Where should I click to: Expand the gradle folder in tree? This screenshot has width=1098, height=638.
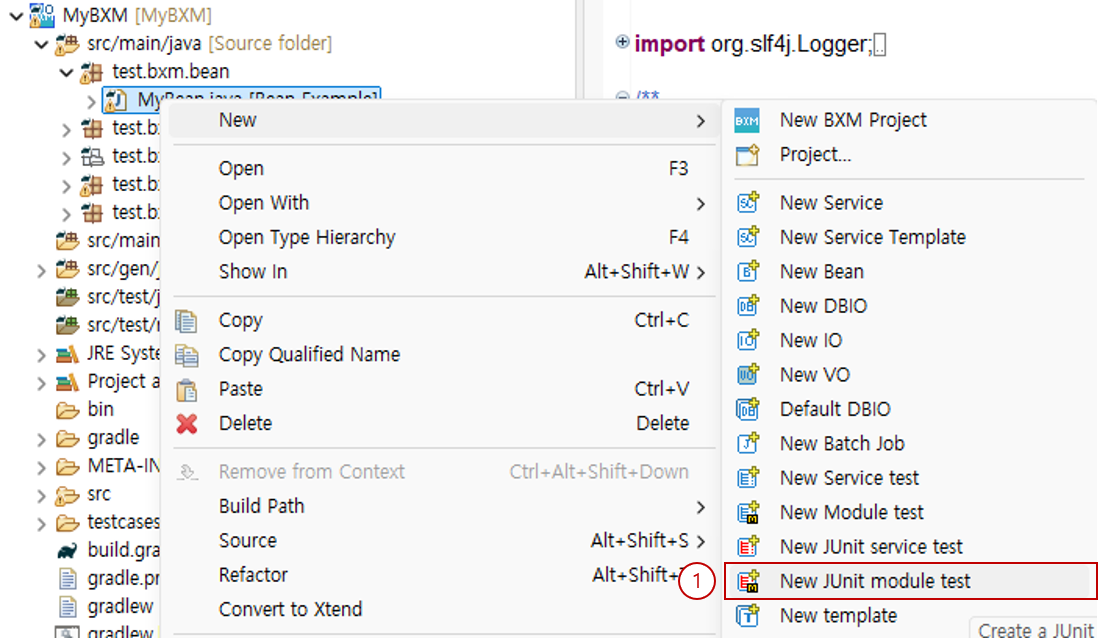click(x=41, y=439)
